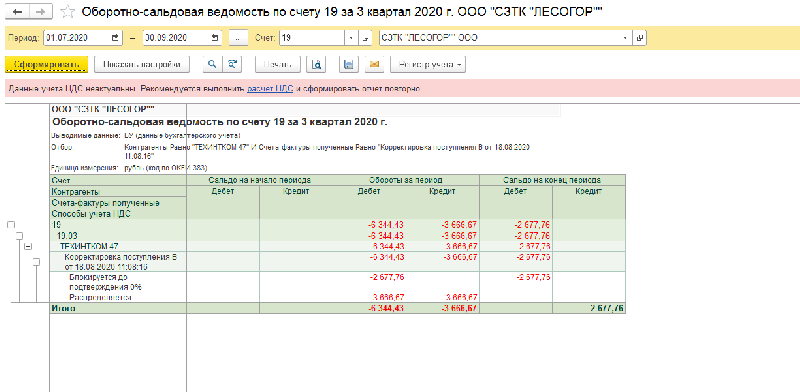Click Единица измерения label in report
The image size is (800, 392).
click(84, 167)
